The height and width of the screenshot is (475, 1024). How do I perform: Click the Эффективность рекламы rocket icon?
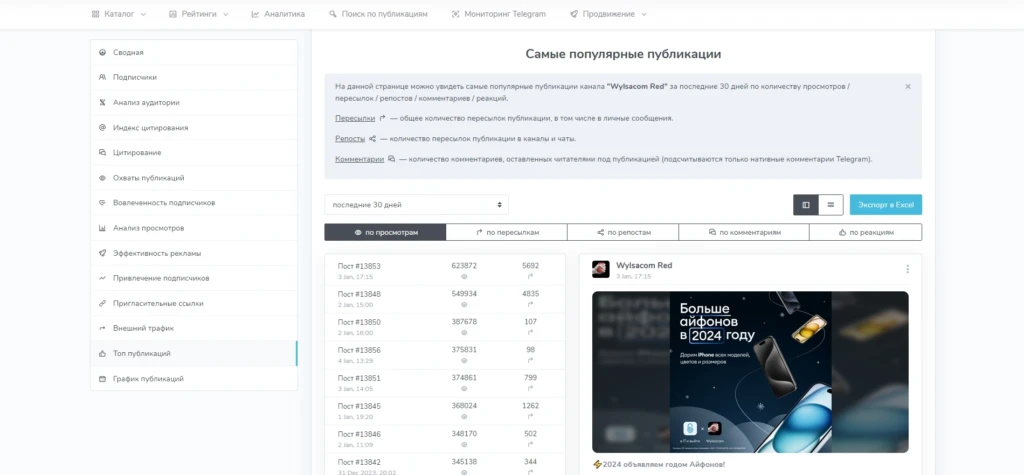(102, 253)
